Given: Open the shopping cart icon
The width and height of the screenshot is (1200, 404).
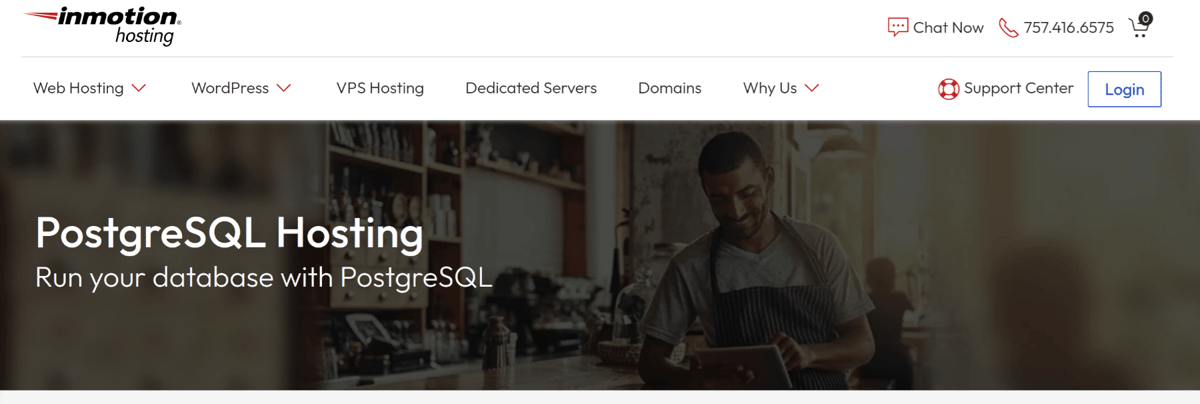Looking at the screenshot, I should [1139, 27].
